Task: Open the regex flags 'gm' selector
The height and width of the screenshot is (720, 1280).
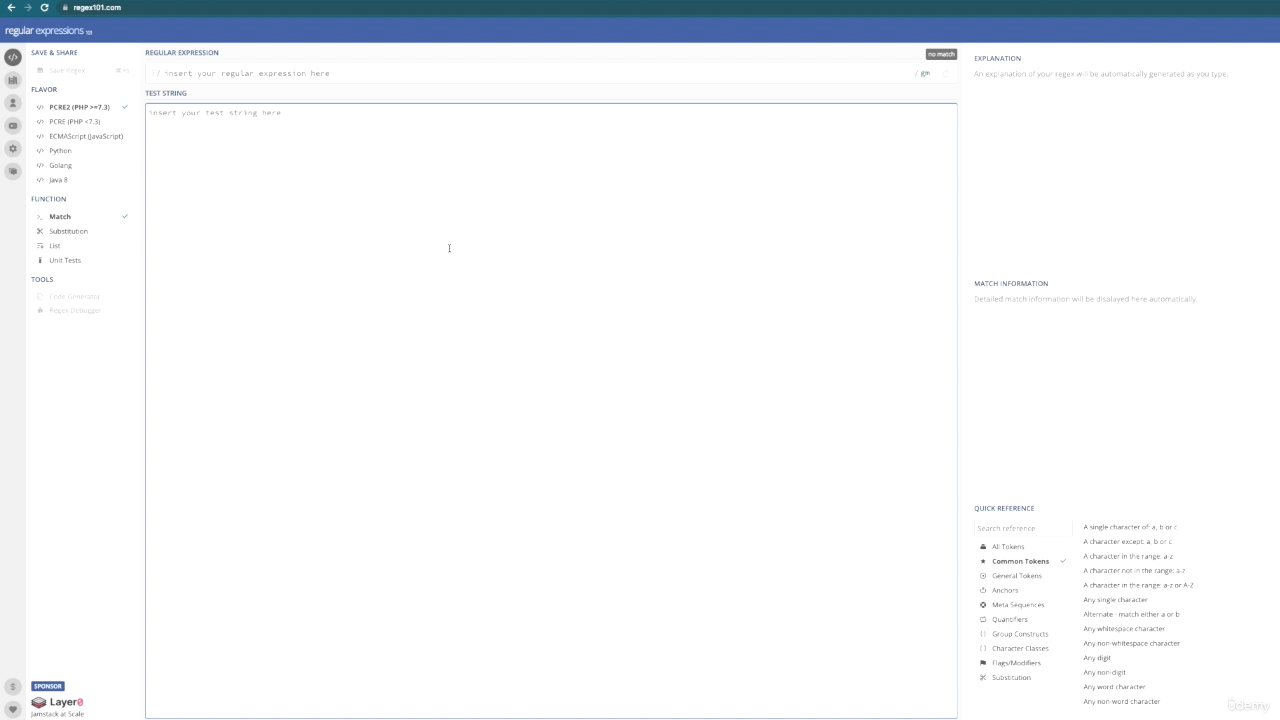Action: [x=924, y=73]
